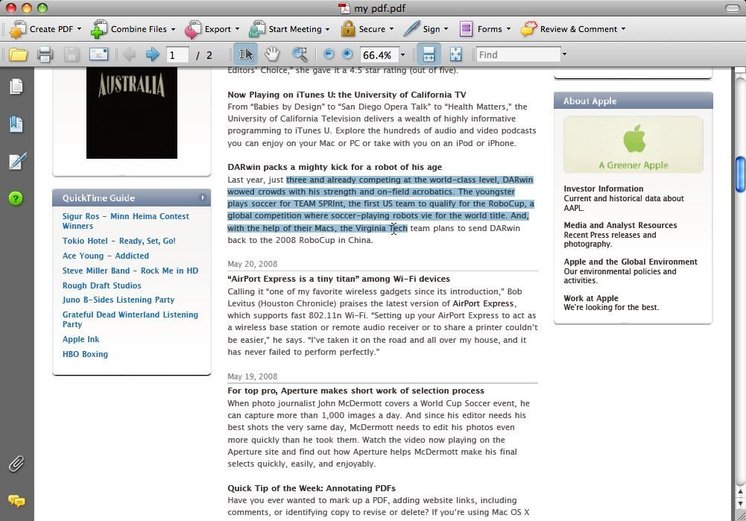Open a file with the folder icon
746x521 pixels.
18,55
